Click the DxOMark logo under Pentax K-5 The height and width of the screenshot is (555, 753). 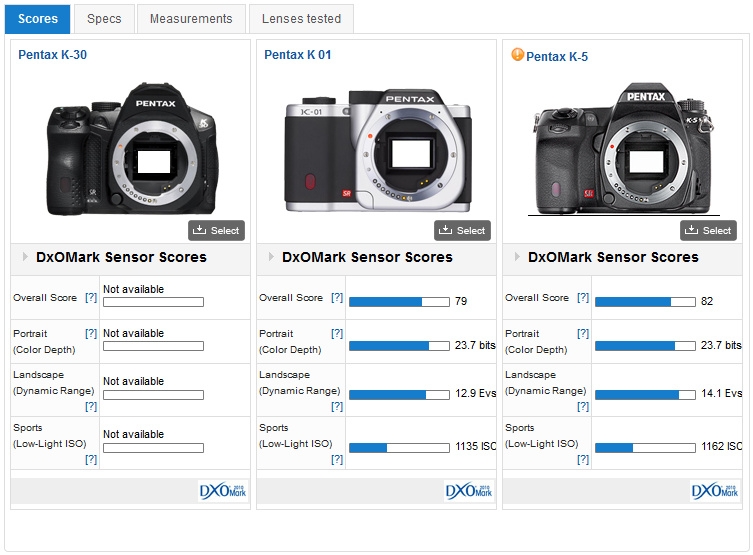tap(715, 491)
